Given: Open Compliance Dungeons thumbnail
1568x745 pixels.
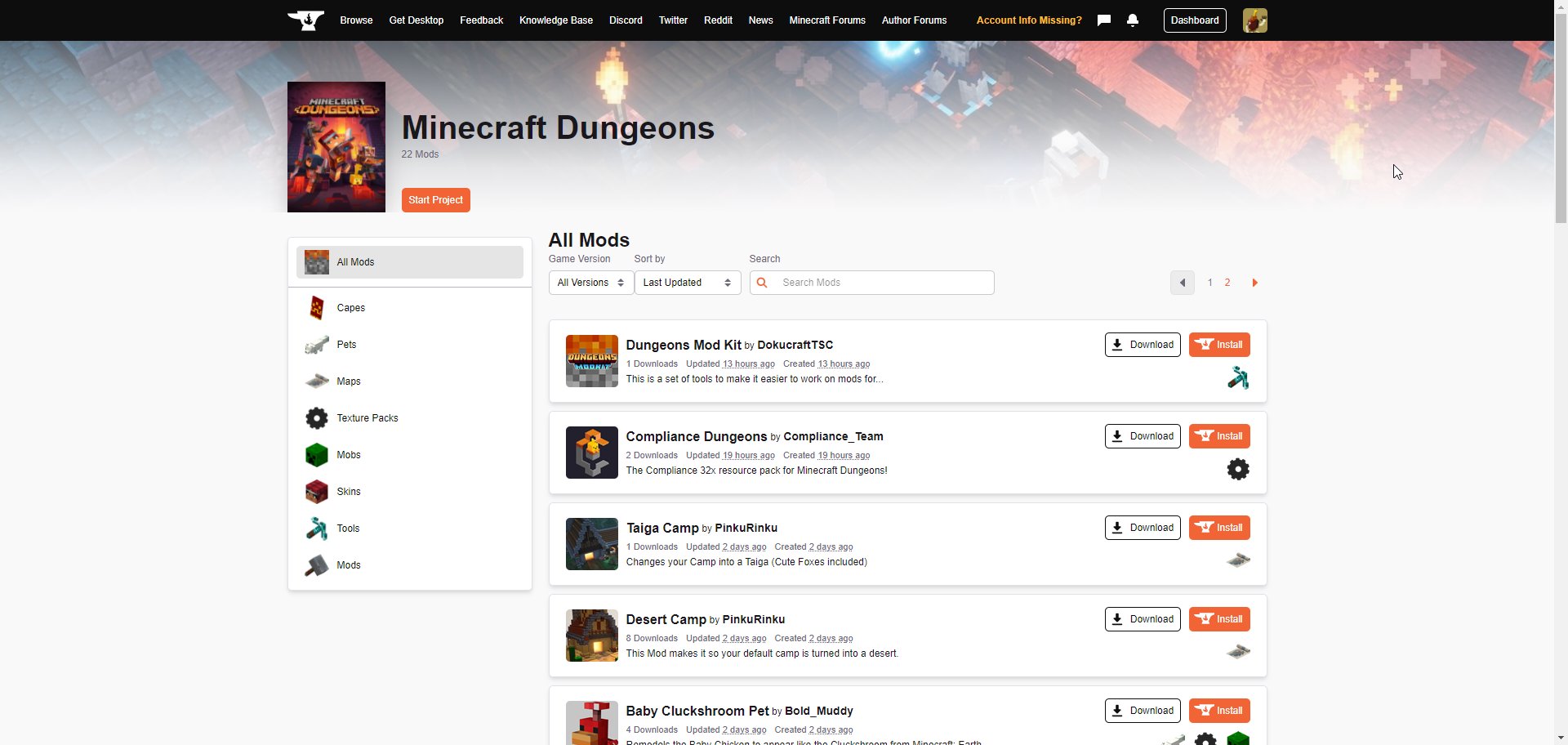Looking at the screenshot, I should [x=591, y=453].
